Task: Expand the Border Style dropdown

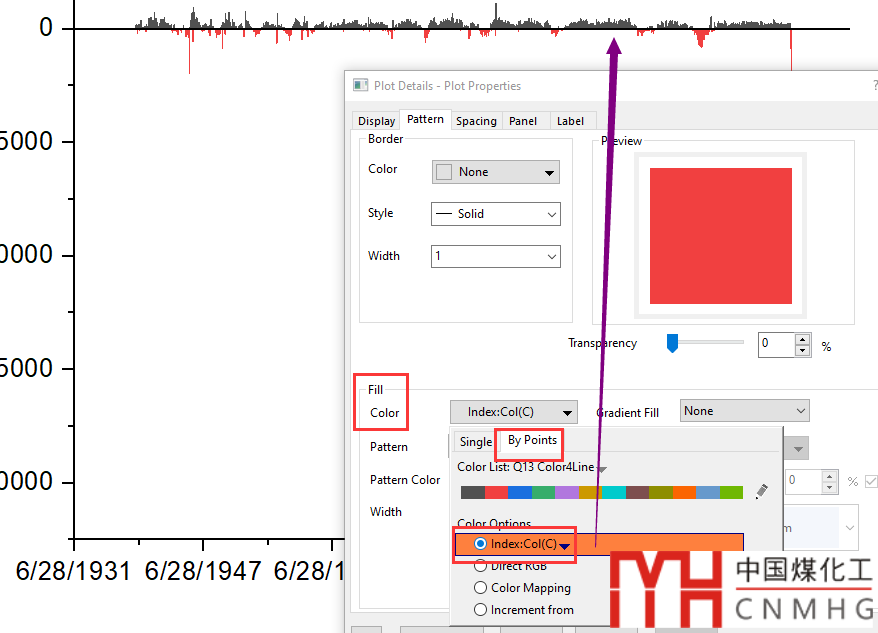Action: (495, 214)
